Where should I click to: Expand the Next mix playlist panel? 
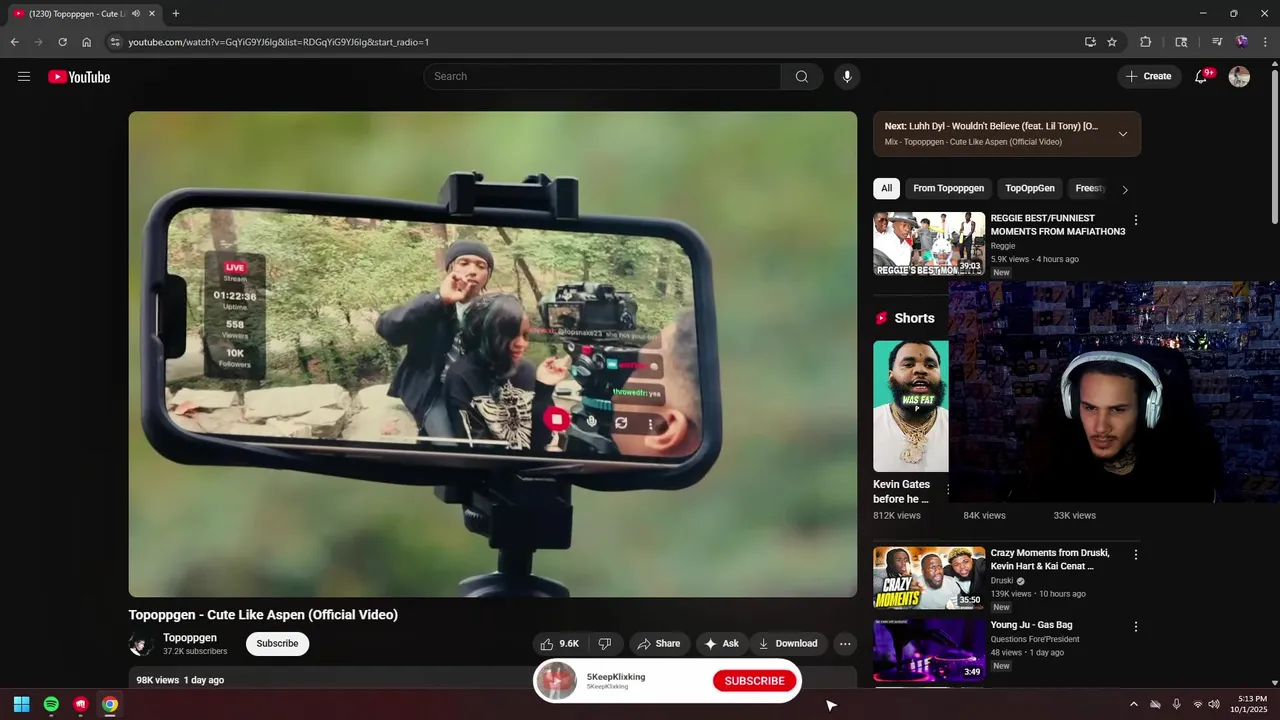click(x=1123, y=134)
